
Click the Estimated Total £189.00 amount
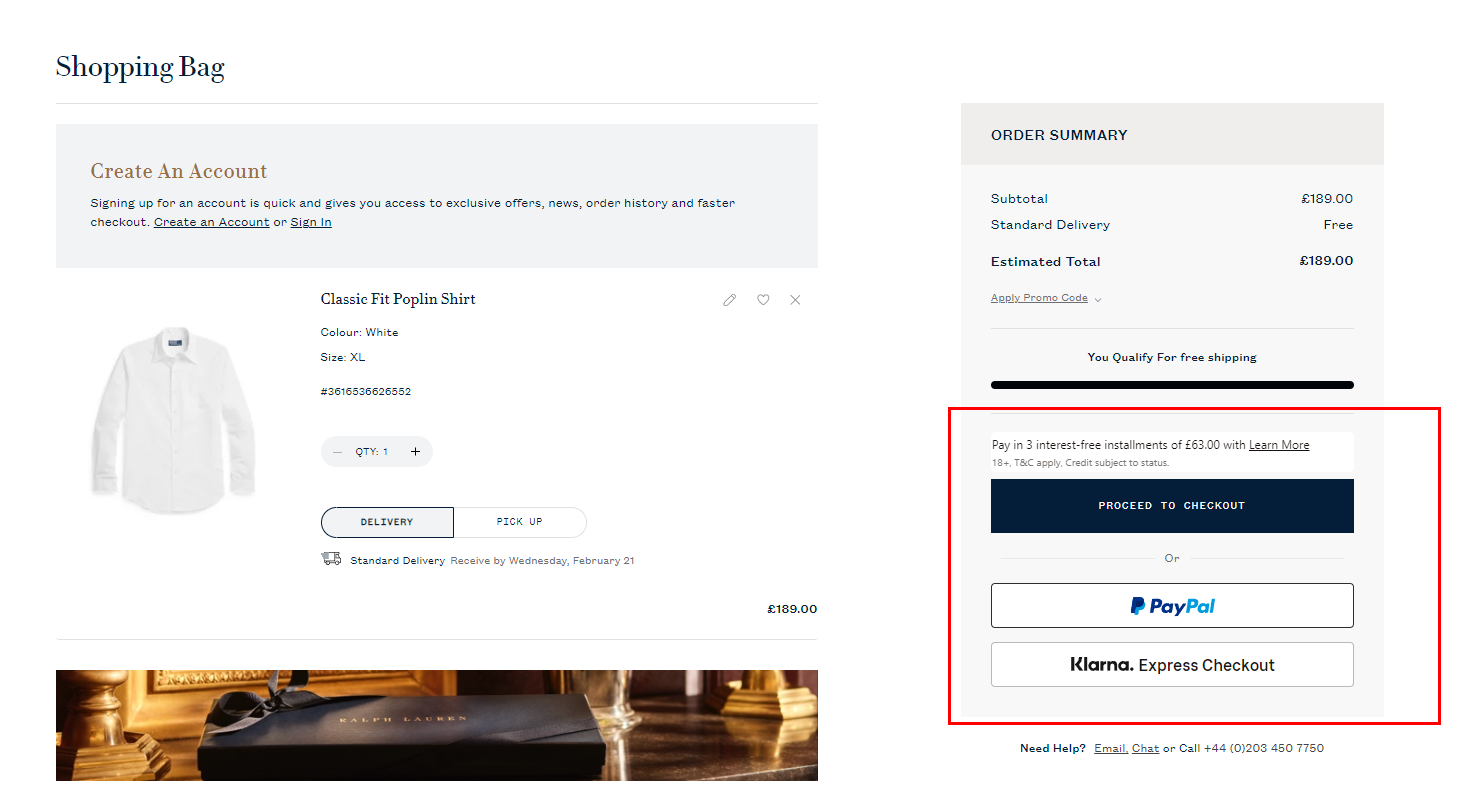click(x=1326, y=261)
